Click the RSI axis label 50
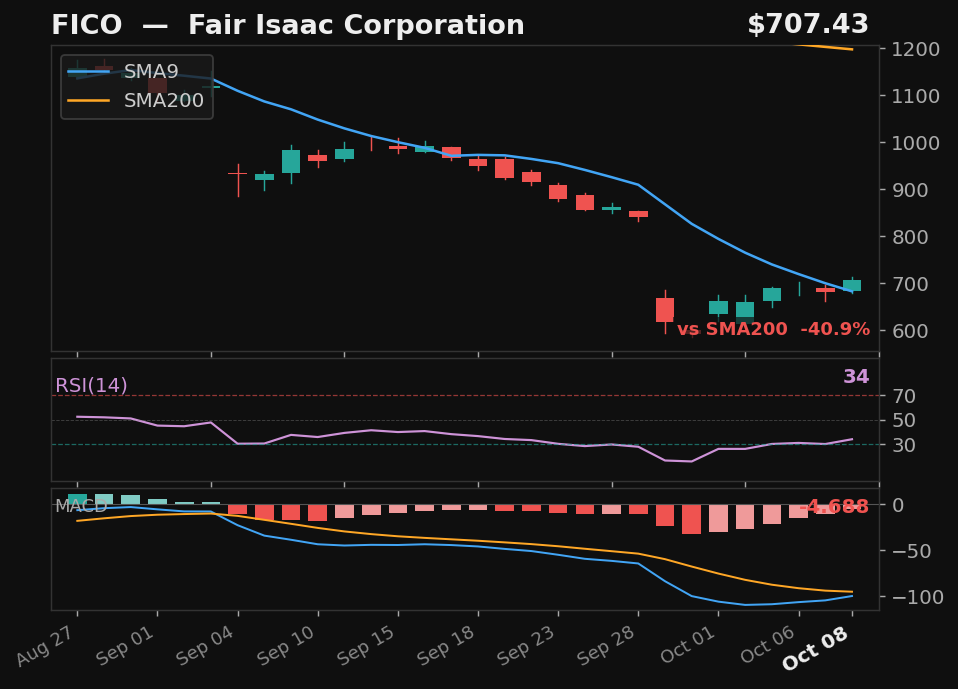The image size is (958, 689). 904,421
